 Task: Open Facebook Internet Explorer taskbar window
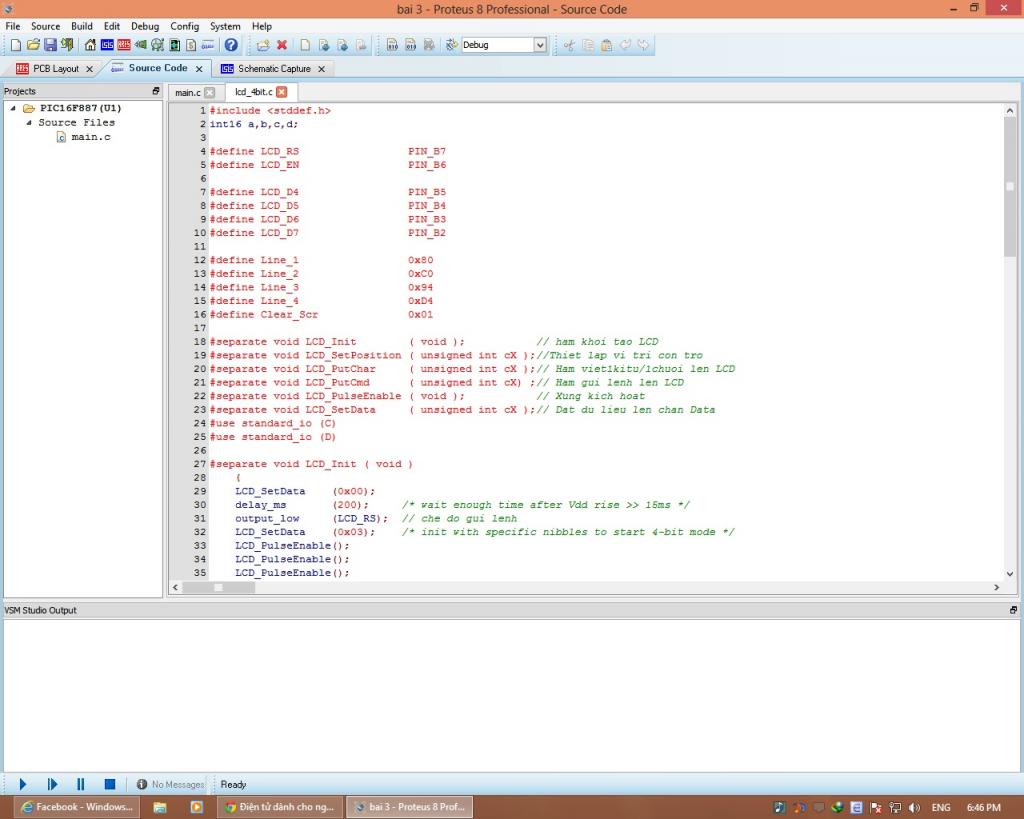76,807
